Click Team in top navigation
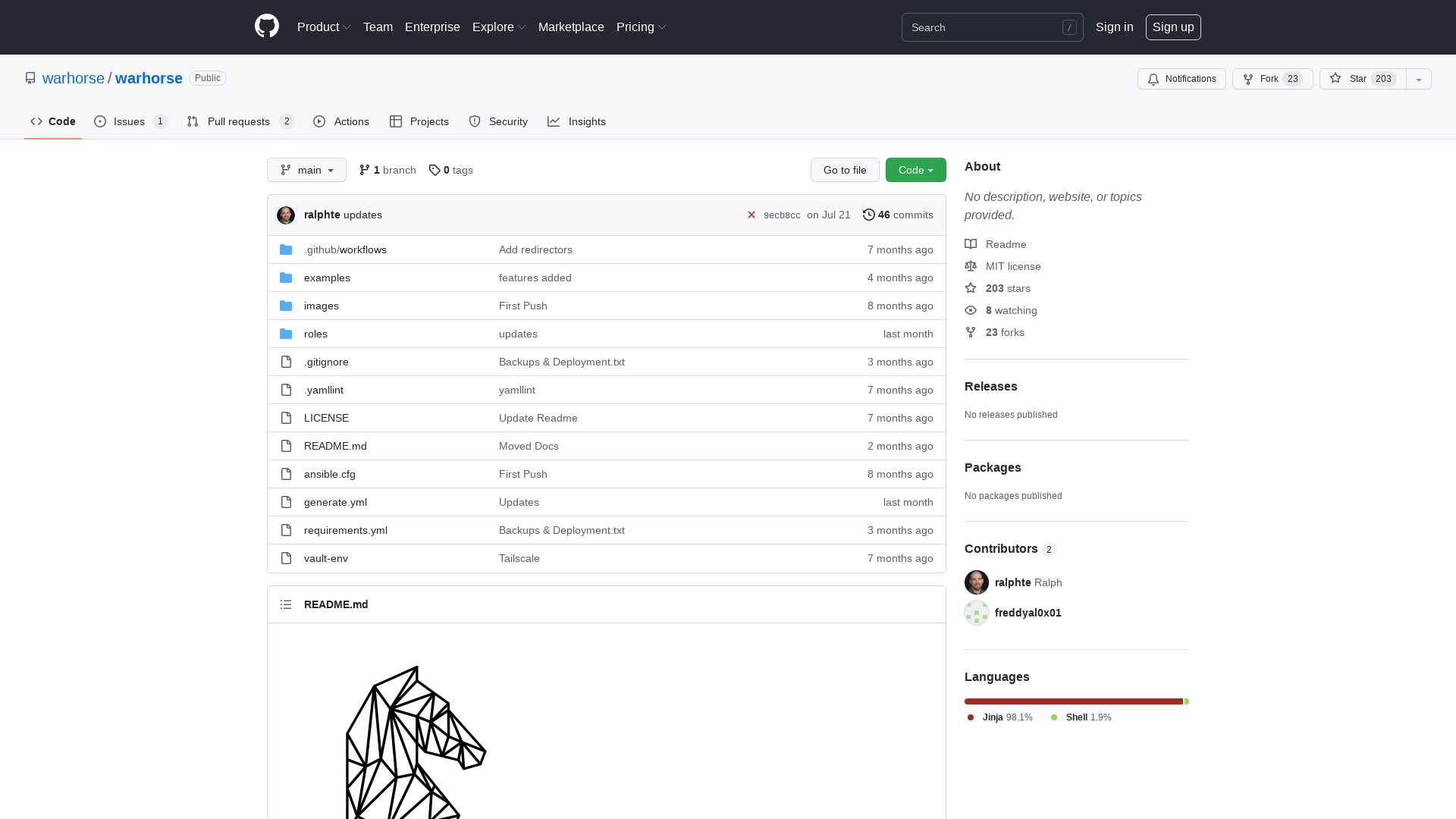 tap(378, 27)
